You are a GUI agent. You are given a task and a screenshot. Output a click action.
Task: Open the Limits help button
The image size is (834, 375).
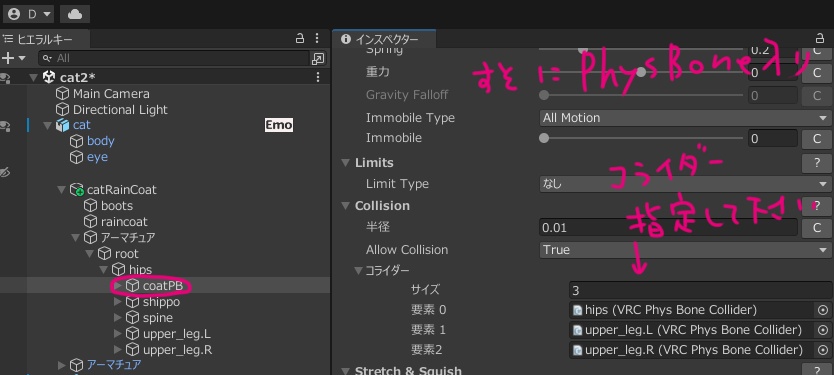click(817, 163)
